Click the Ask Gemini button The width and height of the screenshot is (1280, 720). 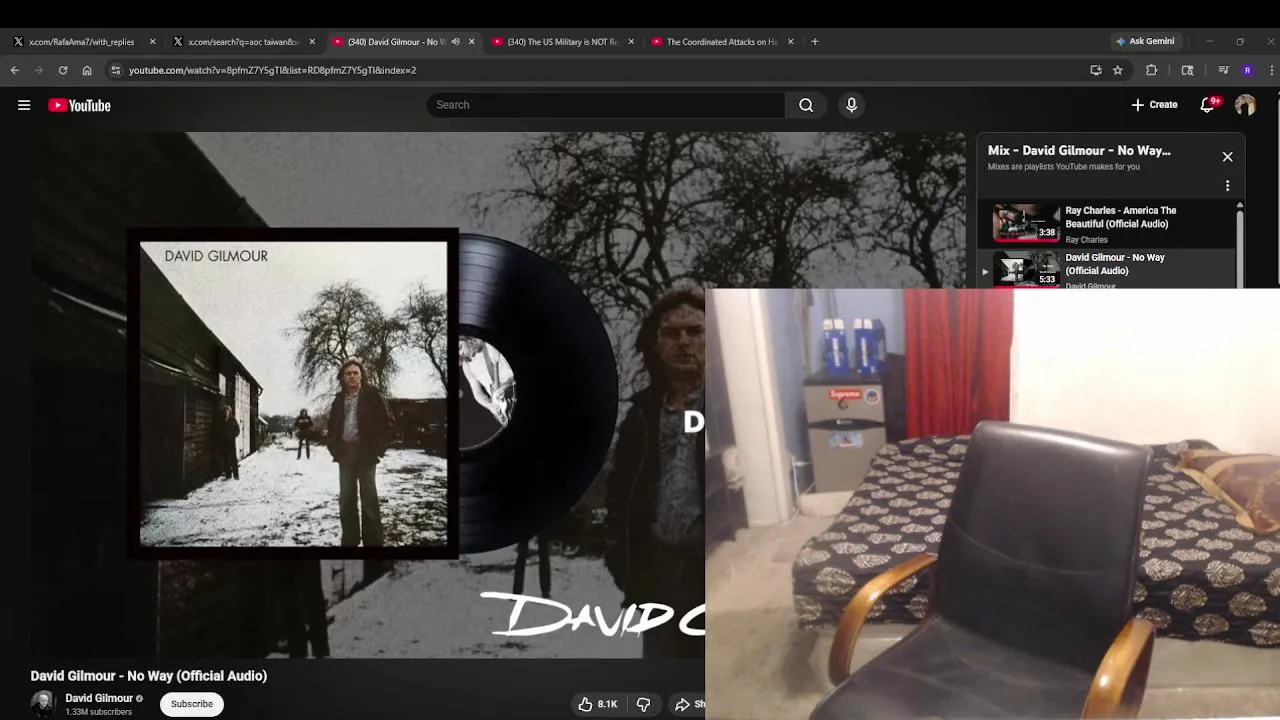click(1145, 42)
